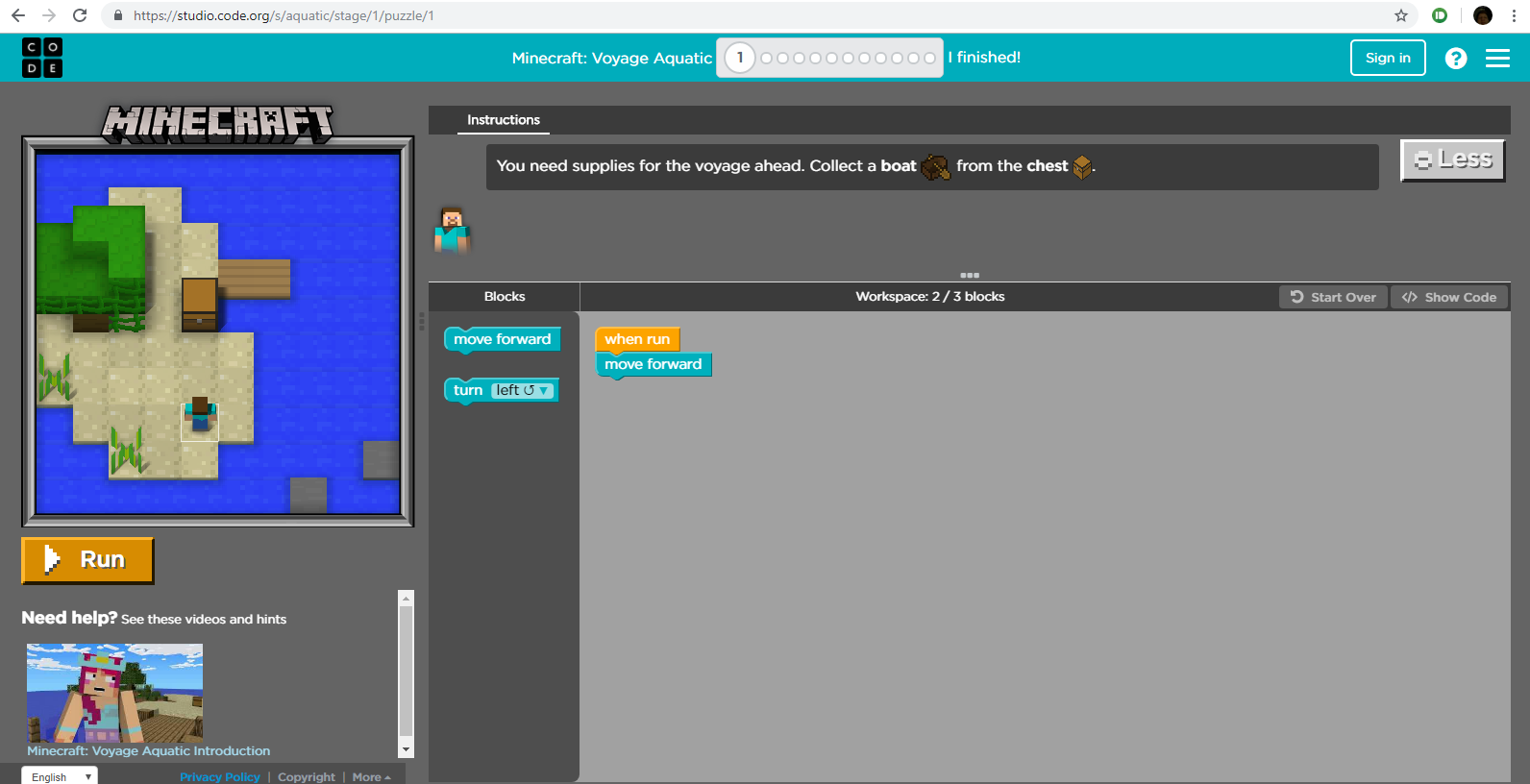Open the turn direction left dropdown
Image resolution: width=1530 pixels, height=784 pixels.
523,390
